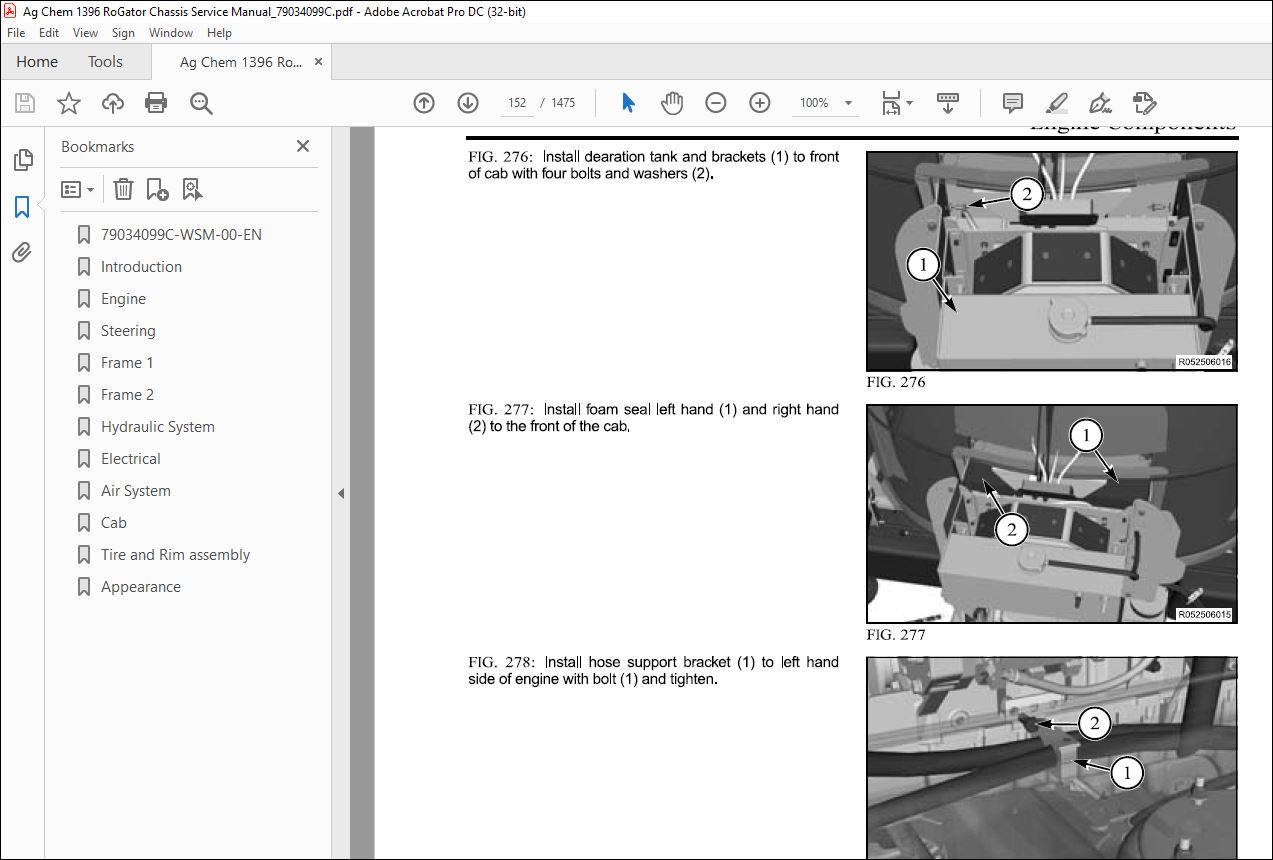This screenshot has height=860, width=1273.
Task: Select the highlight text pen tool
Action: click(x=1057, y=103)
